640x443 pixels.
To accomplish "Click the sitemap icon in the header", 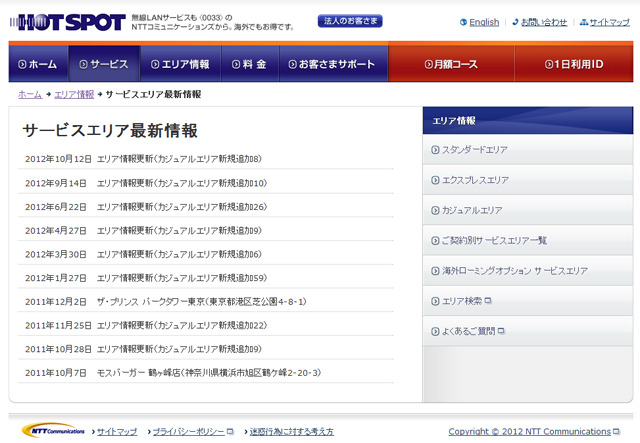I will click(584, 22).
